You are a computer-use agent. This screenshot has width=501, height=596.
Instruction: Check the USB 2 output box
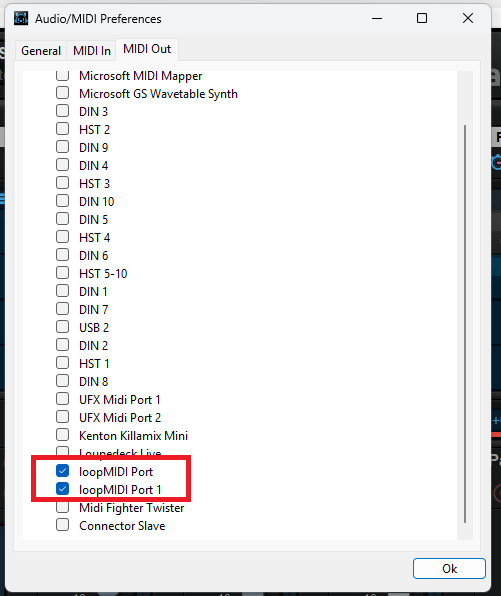pyautogui.click(x=62, y=327)
